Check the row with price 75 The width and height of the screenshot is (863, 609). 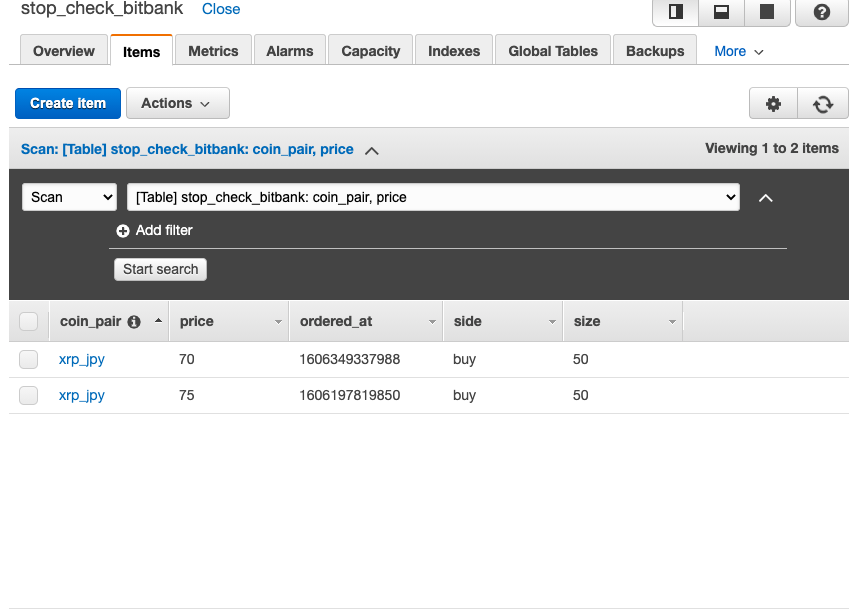tap(29, 396)
